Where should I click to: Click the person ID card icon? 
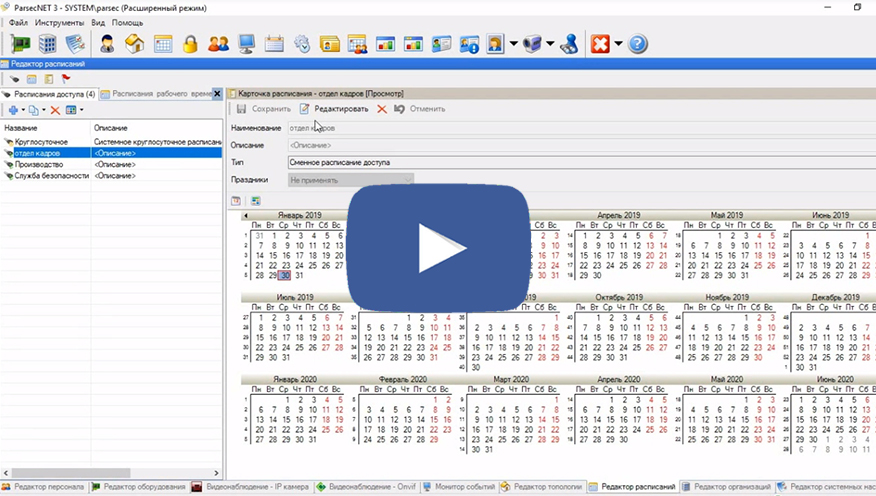(x=441, y=44)
